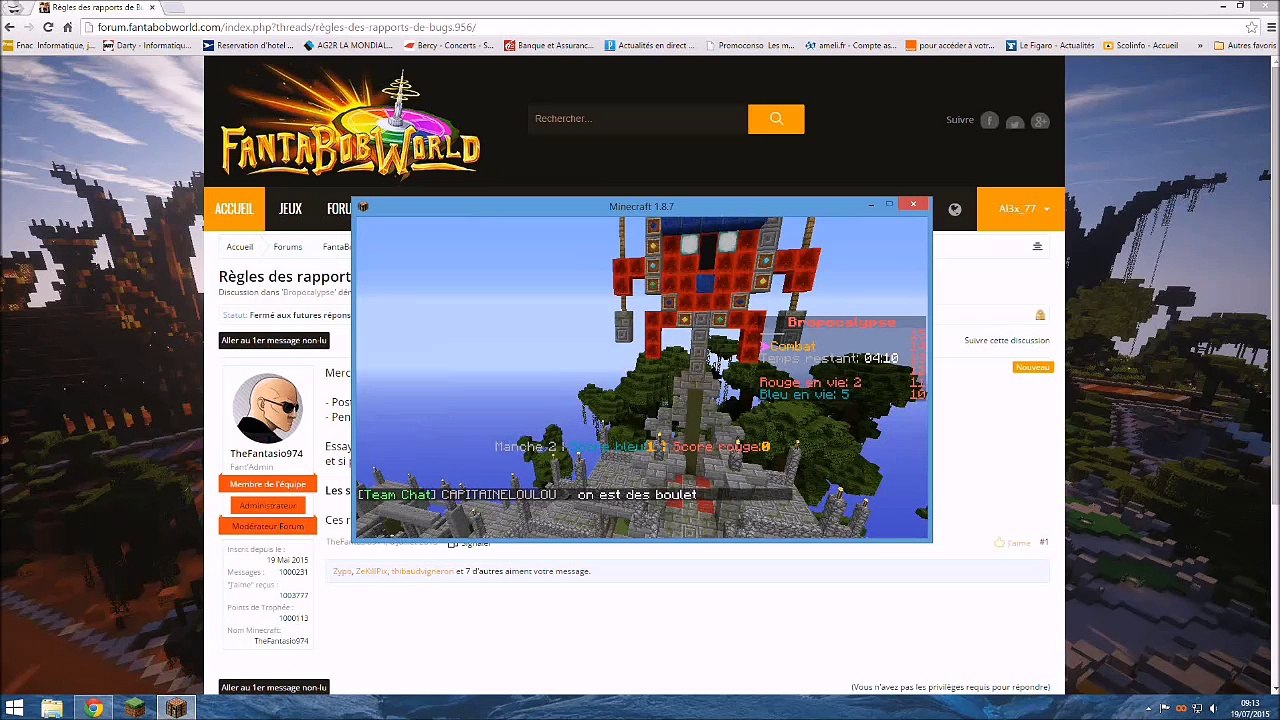Maximize the Minecraft 1.8.7 window
This screenshot has height=720, width=1280.
click(x=889, y=205)
